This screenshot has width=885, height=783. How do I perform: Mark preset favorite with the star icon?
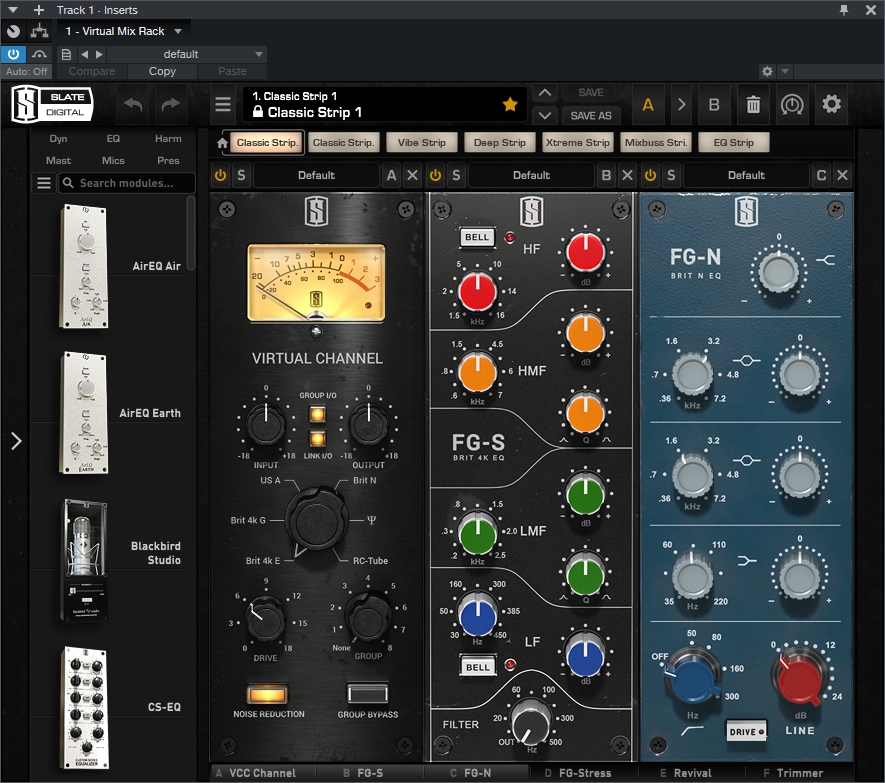tap(510, 104)
